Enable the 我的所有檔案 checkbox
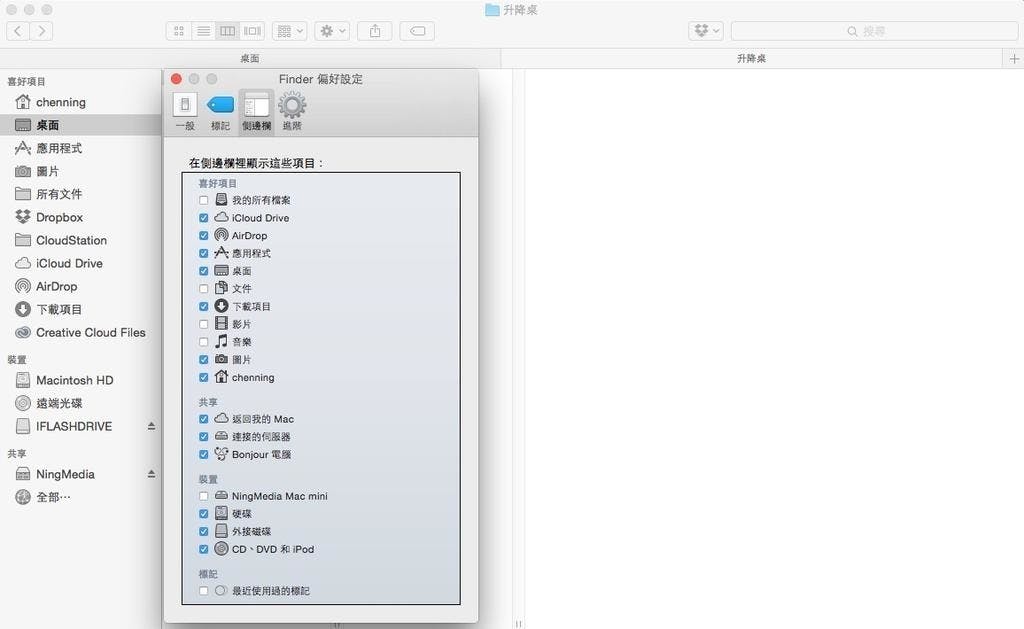Screen dimensions: 1024x629 204,200
